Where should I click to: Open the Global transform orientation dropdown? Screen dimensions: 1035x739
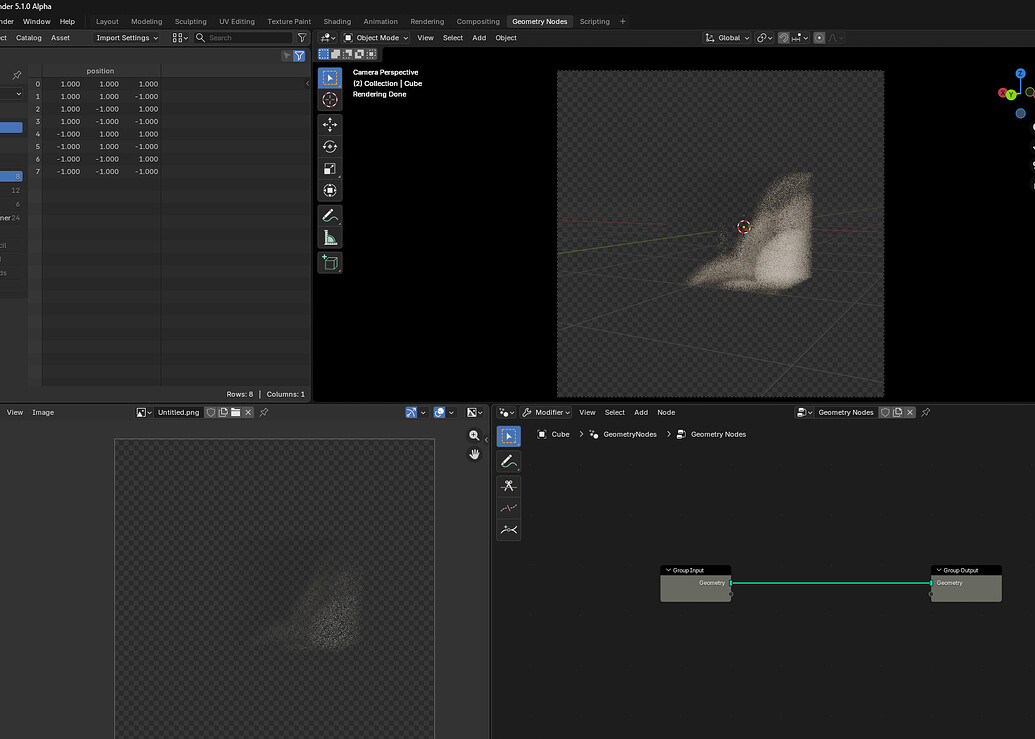pyautogui.click(x=727, y=38)
